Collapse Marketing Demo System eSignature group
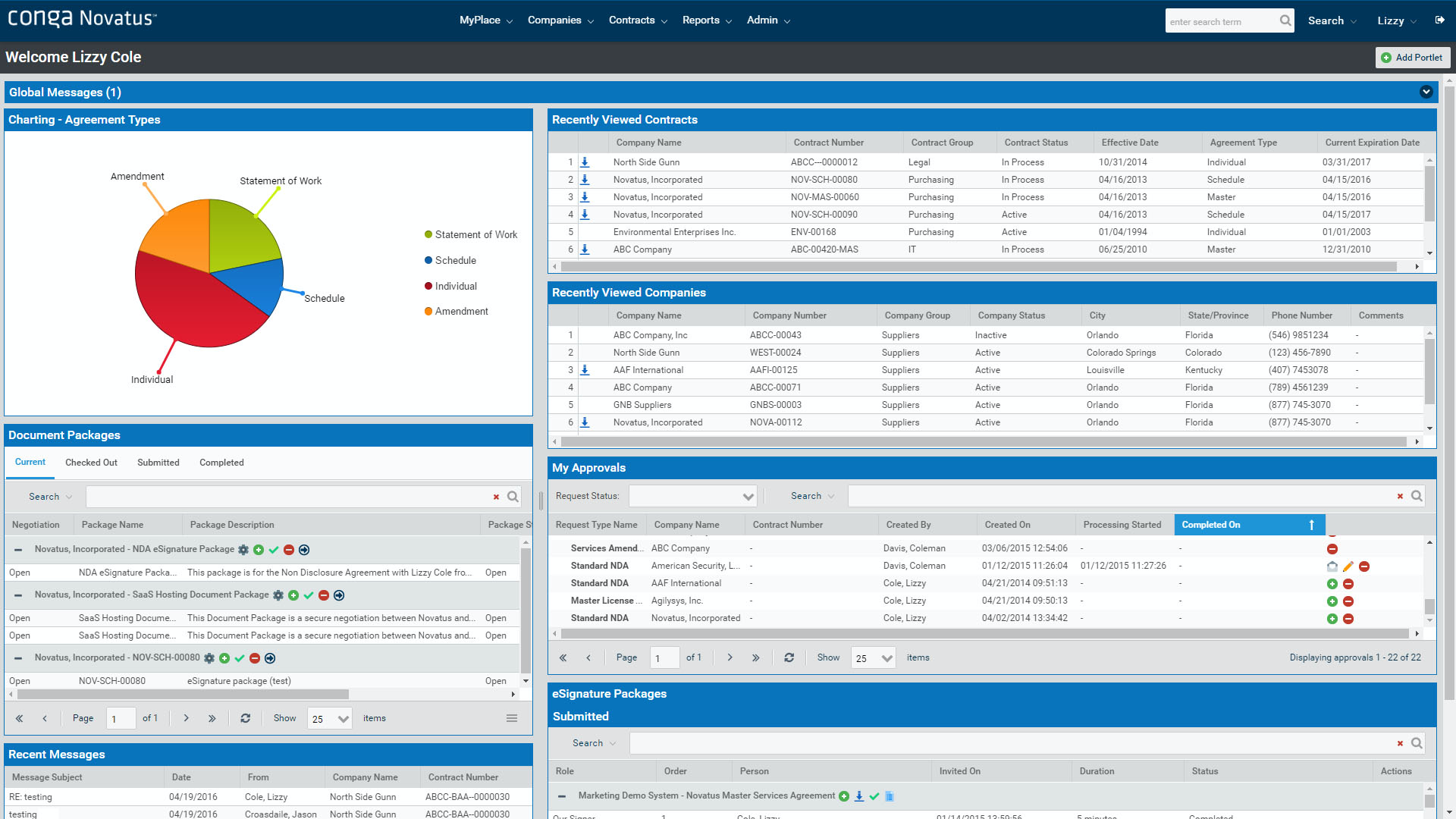 point(562,796)
